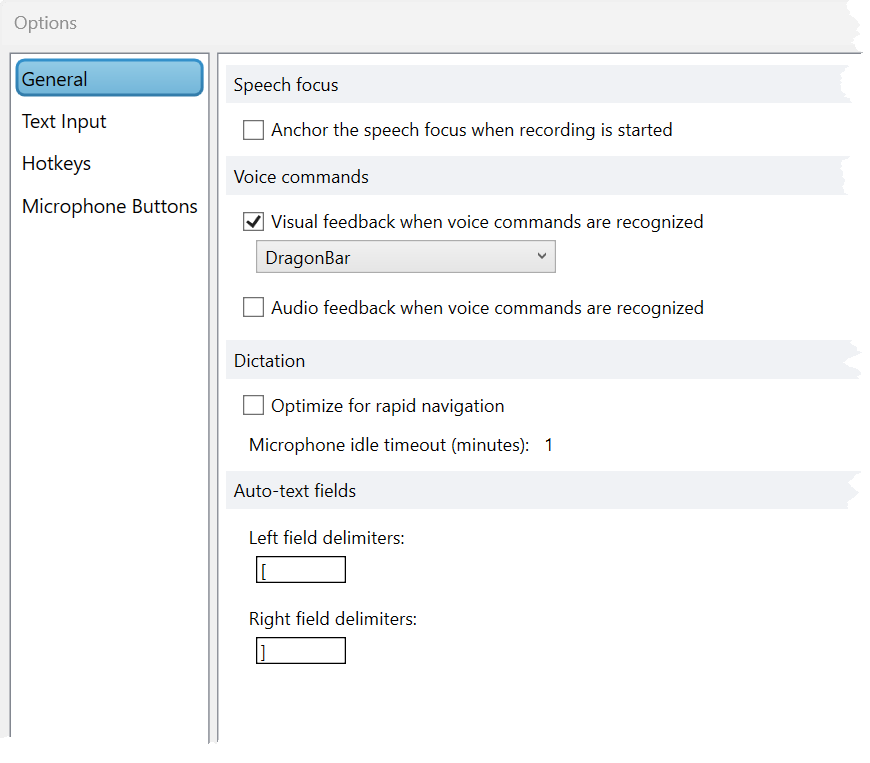The image size is (870, 763).
Task: Click the "Right field delimiters:" label
Action: (x=332, y=619)
